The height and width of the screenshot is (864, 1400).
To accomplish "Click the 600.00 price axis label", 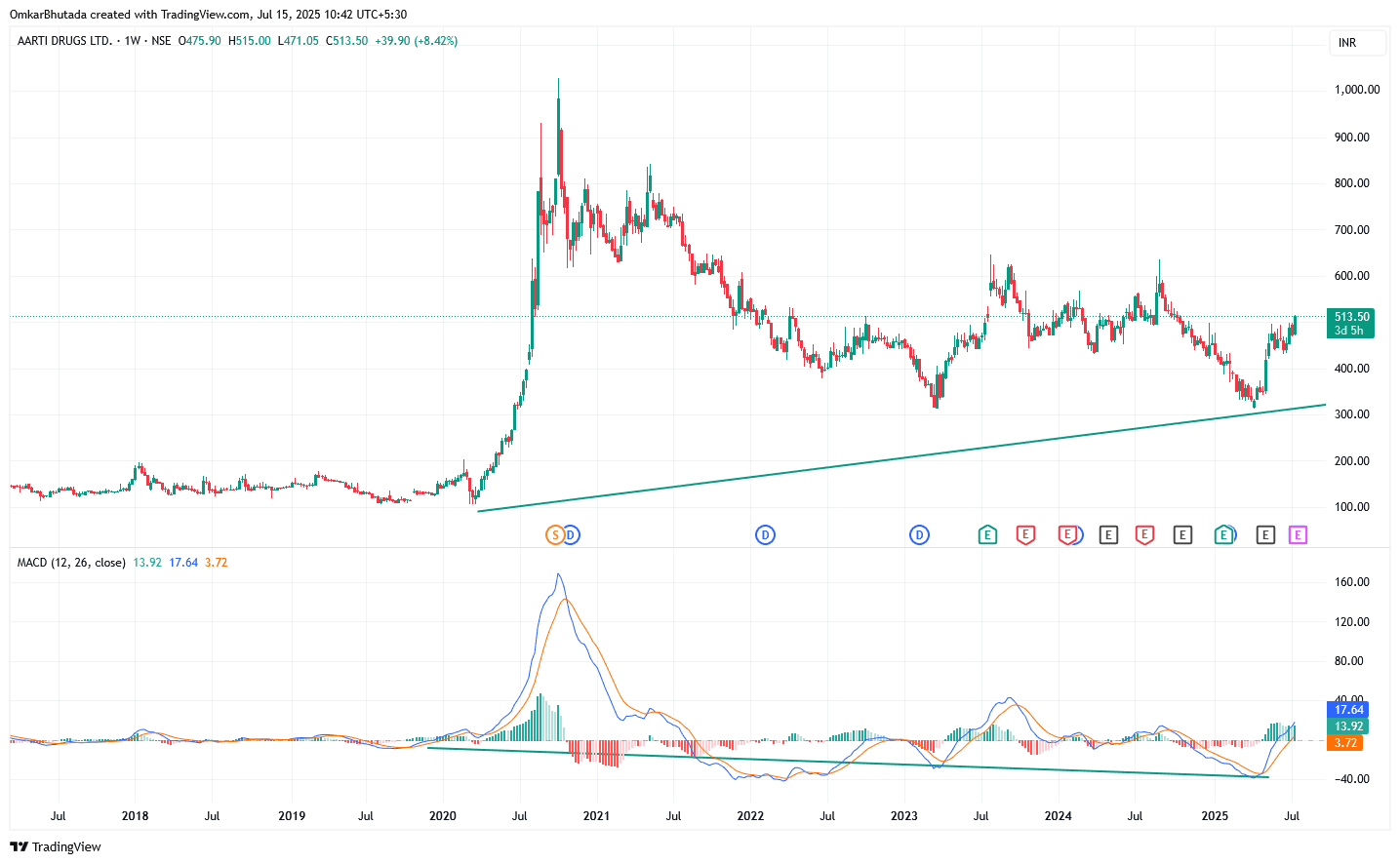I will (1352, 276).
